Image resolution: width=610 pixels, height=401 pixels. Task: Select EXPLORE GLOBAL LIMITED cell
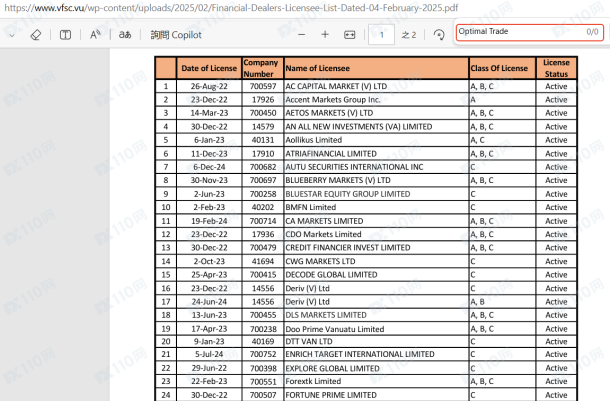click(x=376, y=368)
